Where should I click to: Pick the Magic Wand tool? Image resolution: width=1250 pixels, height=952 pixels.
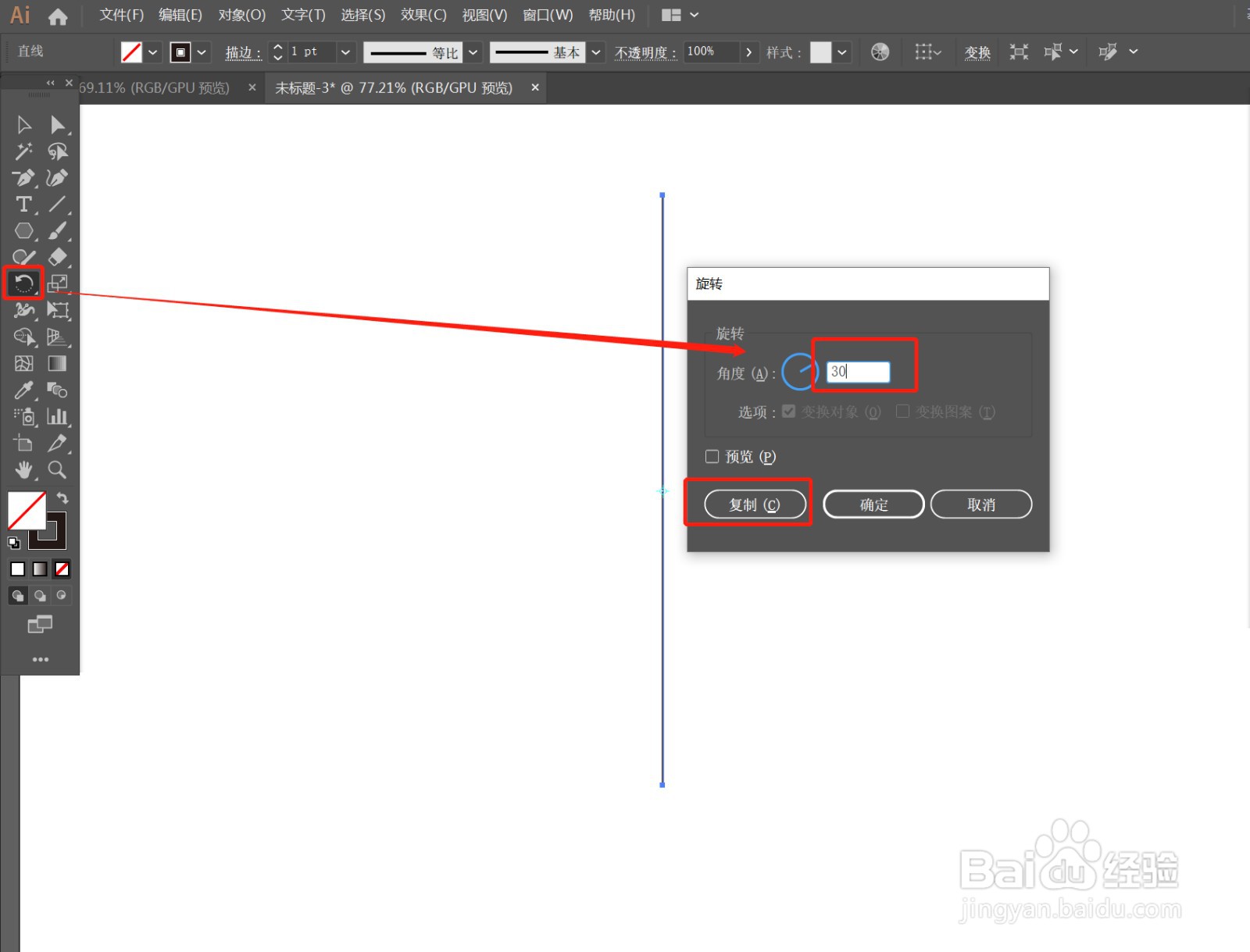(24, 152)
